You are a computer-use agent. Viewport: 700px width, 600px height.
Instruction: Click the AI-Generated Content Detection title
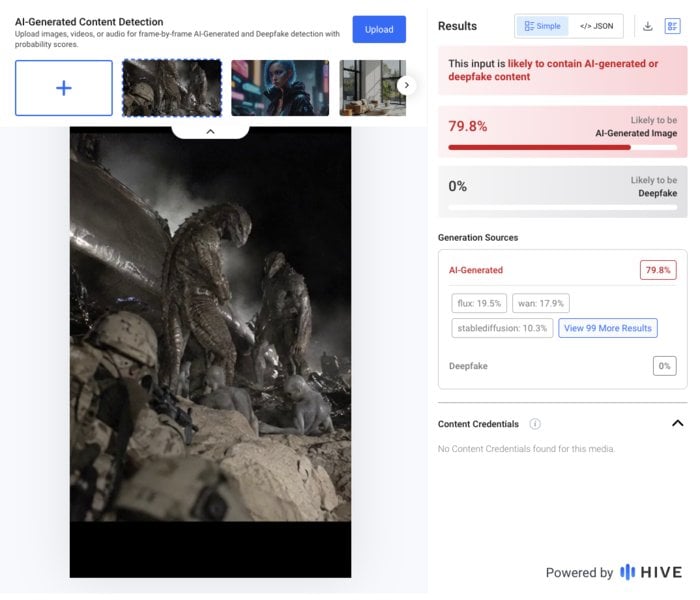coord(89,22)
